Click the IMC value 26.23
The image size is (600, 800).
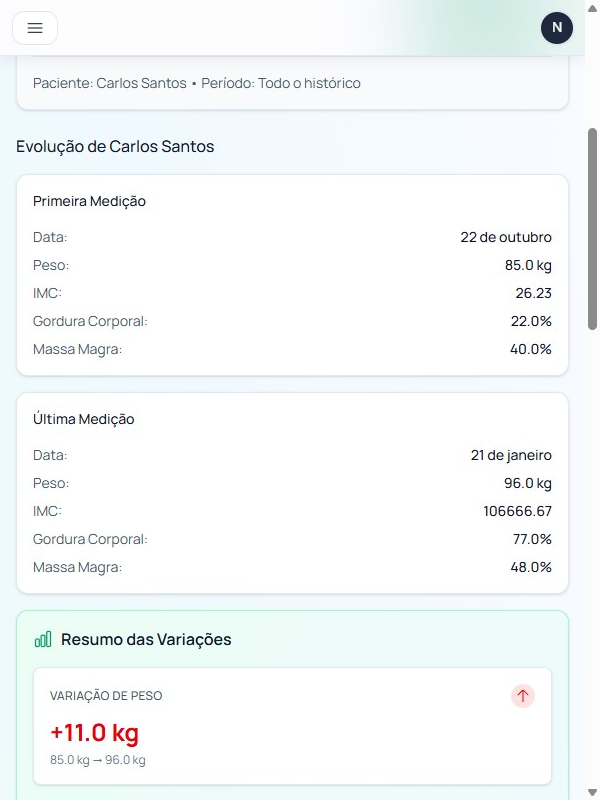coord(532,293)
